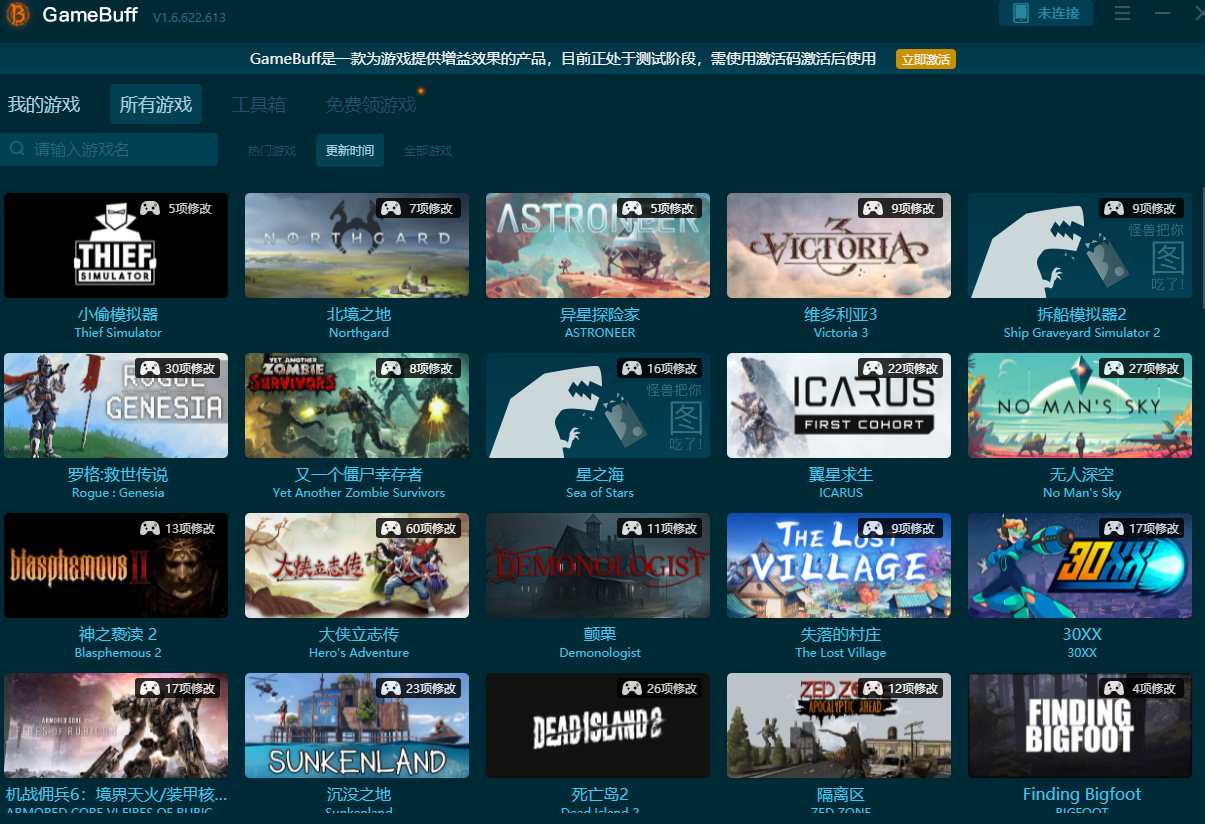
Task: Click the 失落的村庄 title link
Action: pyautogui.click(x=841, y=634)
